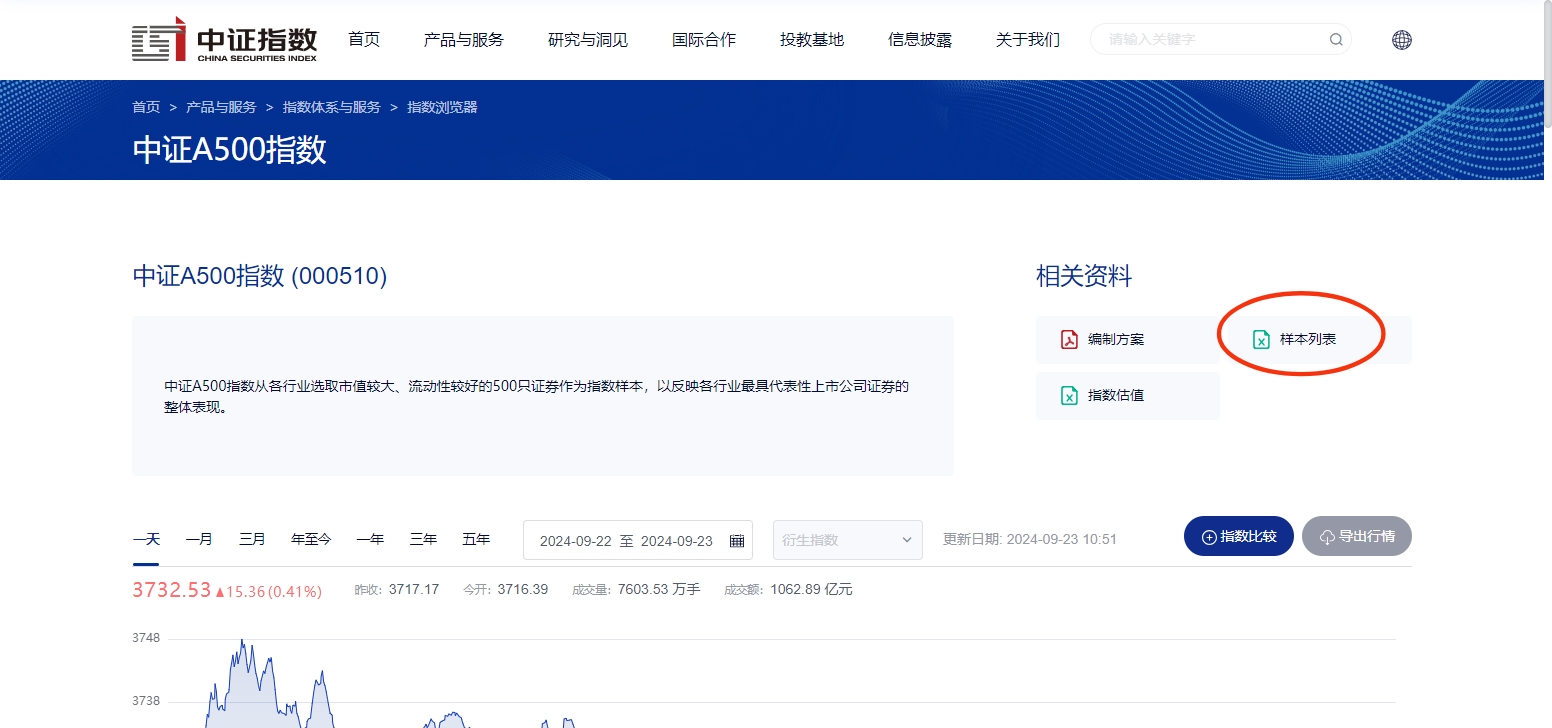Open the 首页 menu item
Image resolution: width=1552 pixels, height=728 pixels.
click(364, 40)
